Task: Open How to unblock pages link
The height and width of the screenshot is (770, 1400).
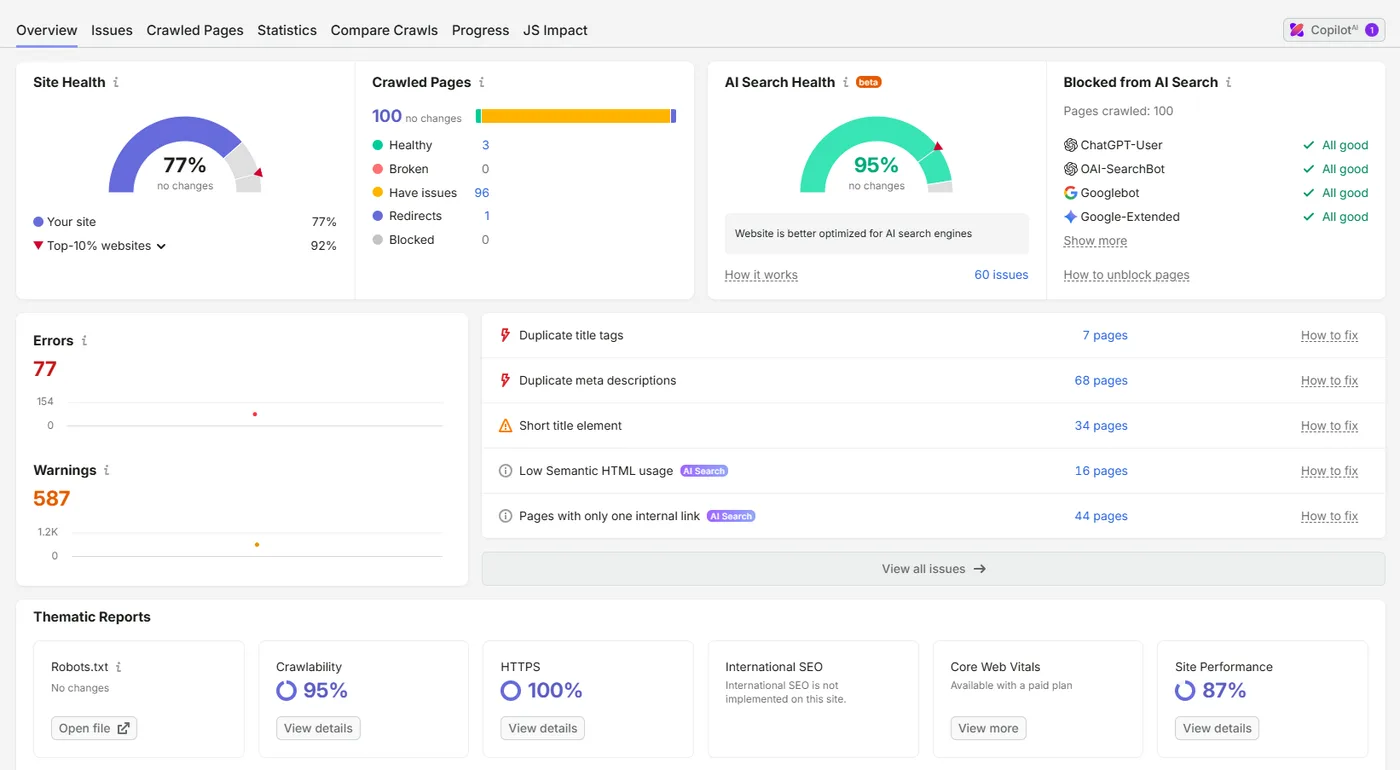Action: [1126, 275]
